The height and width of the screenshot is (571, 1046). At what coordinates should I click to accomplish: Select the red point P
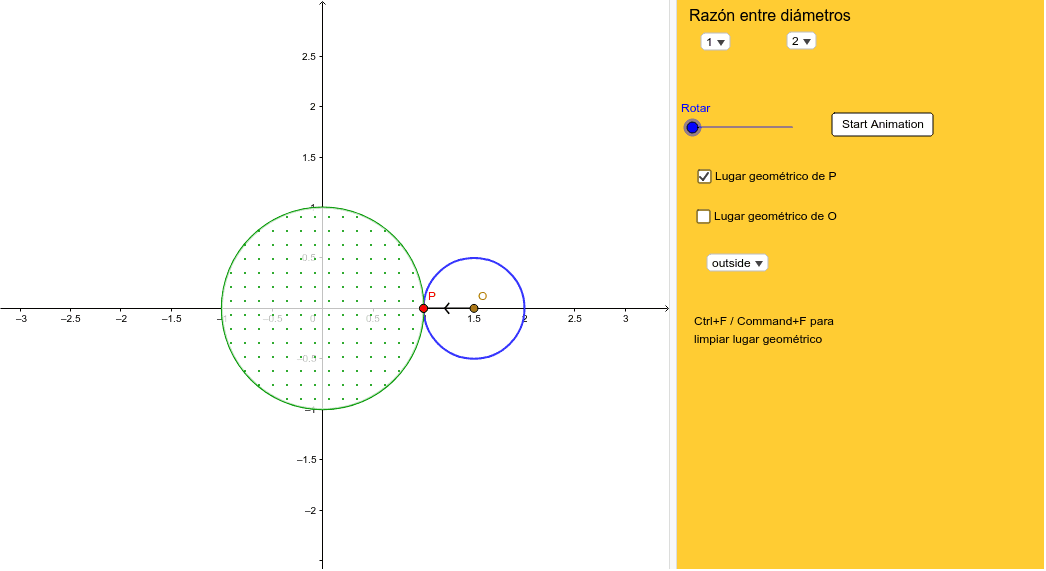coord(424,308)
